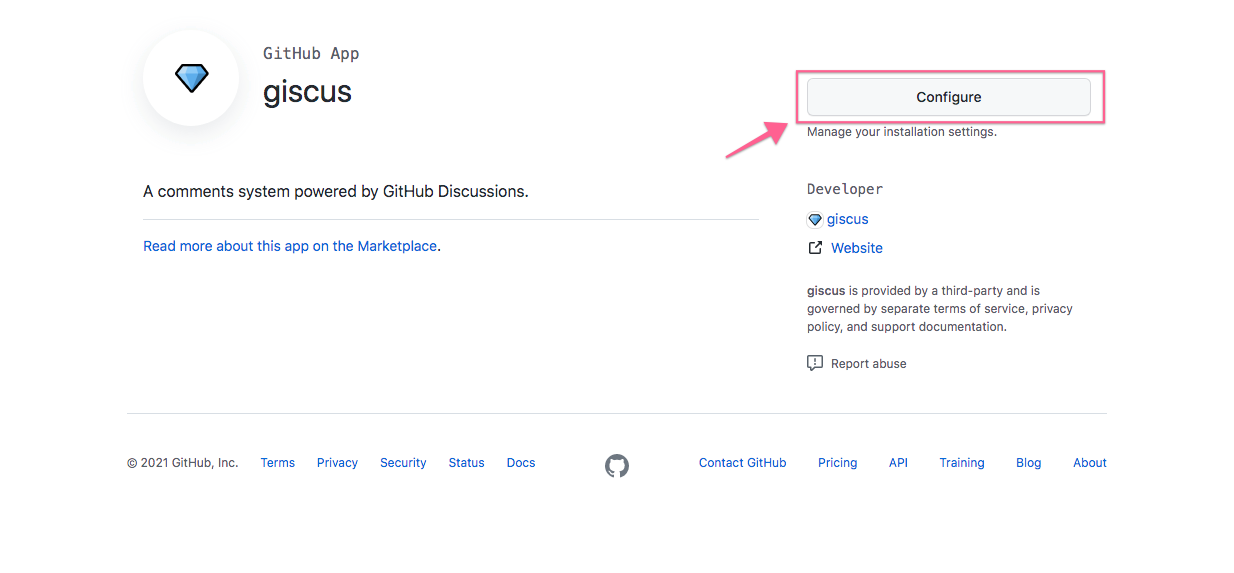Open the Docs footer link
1234x573 pixels.
point(521,463)
